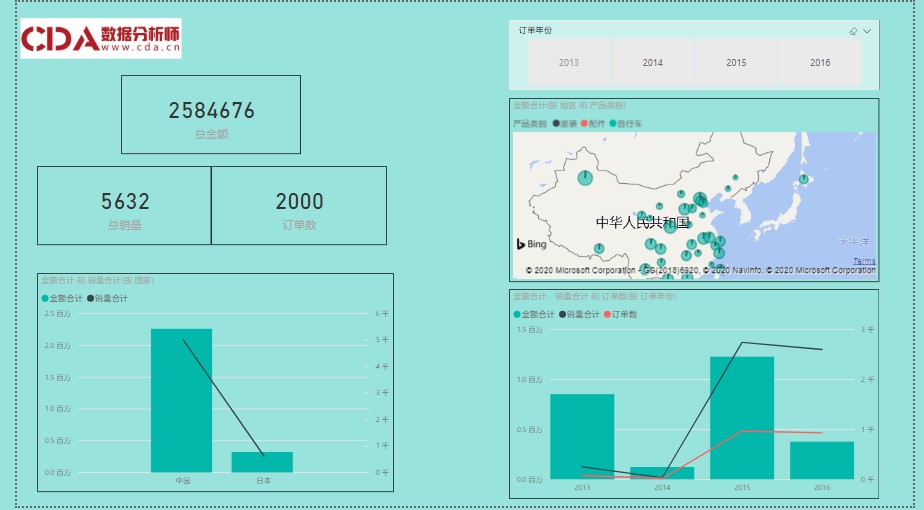Select the 2013 year slicer tile

click(x=569, y=62)
